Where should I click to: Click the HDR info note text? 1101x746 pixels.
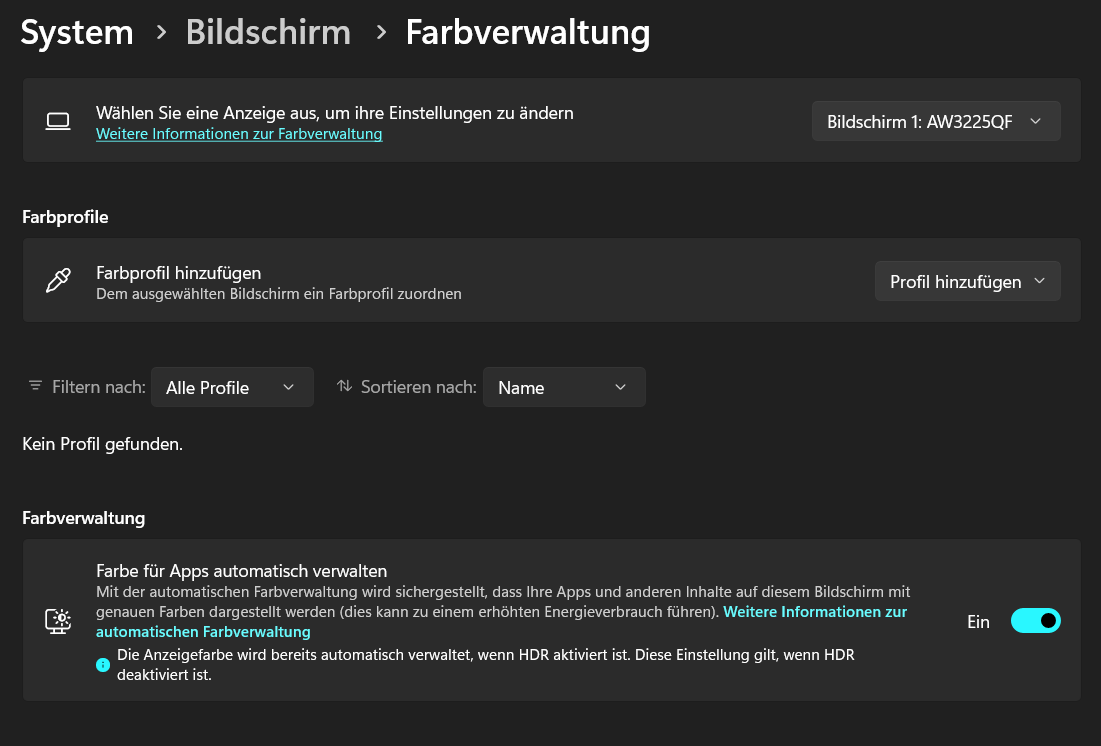(x=486, y=665)
